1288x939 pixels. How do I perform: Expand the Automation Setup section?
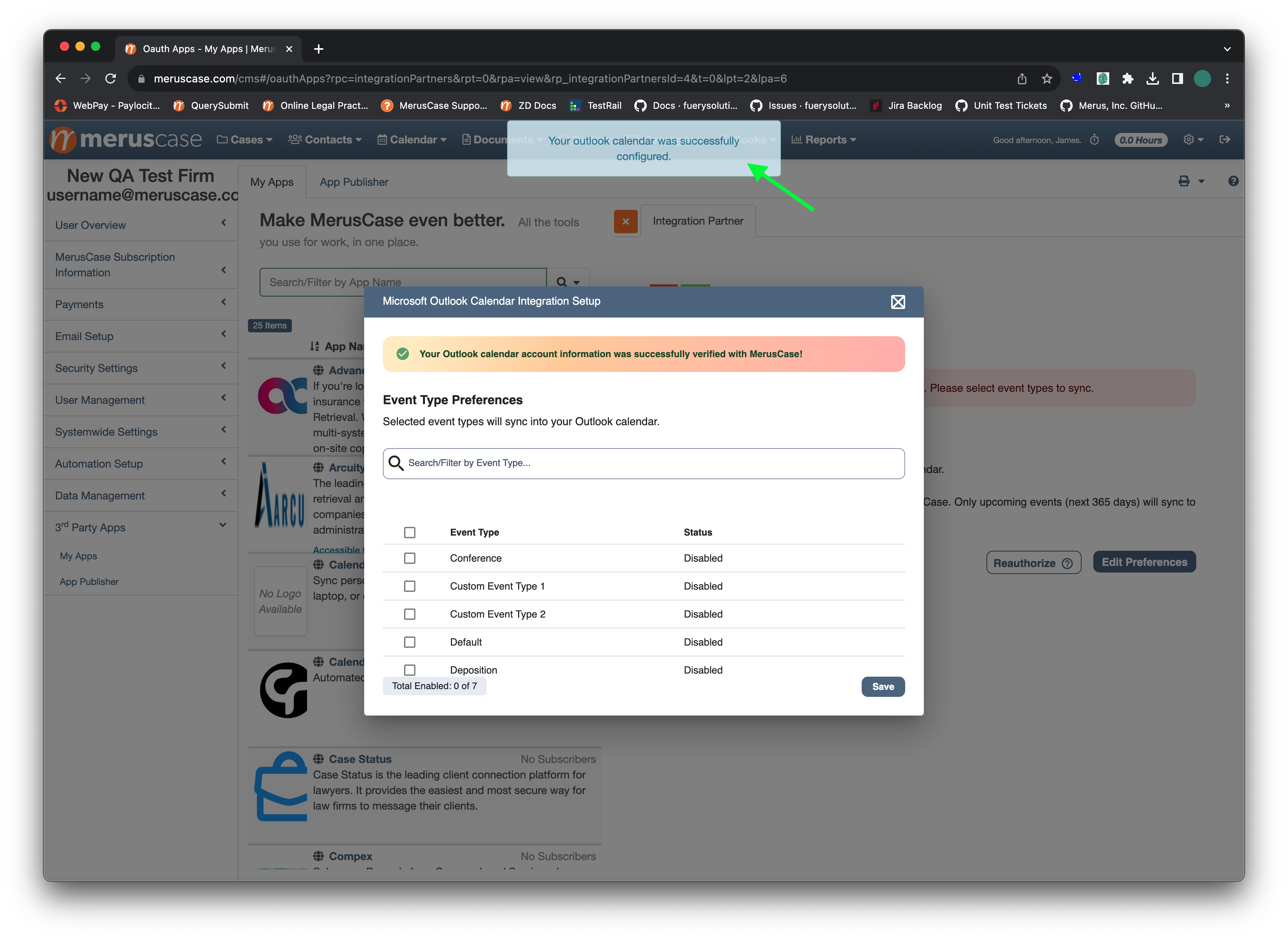click(140, 464)
